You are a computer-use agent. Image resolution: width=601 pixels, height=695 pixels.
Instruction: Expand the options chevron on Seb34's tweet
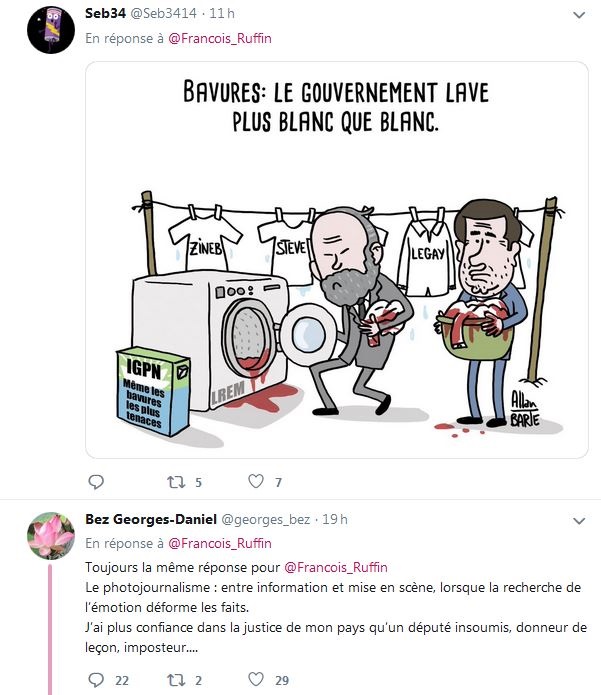click(x=579, y=16)
